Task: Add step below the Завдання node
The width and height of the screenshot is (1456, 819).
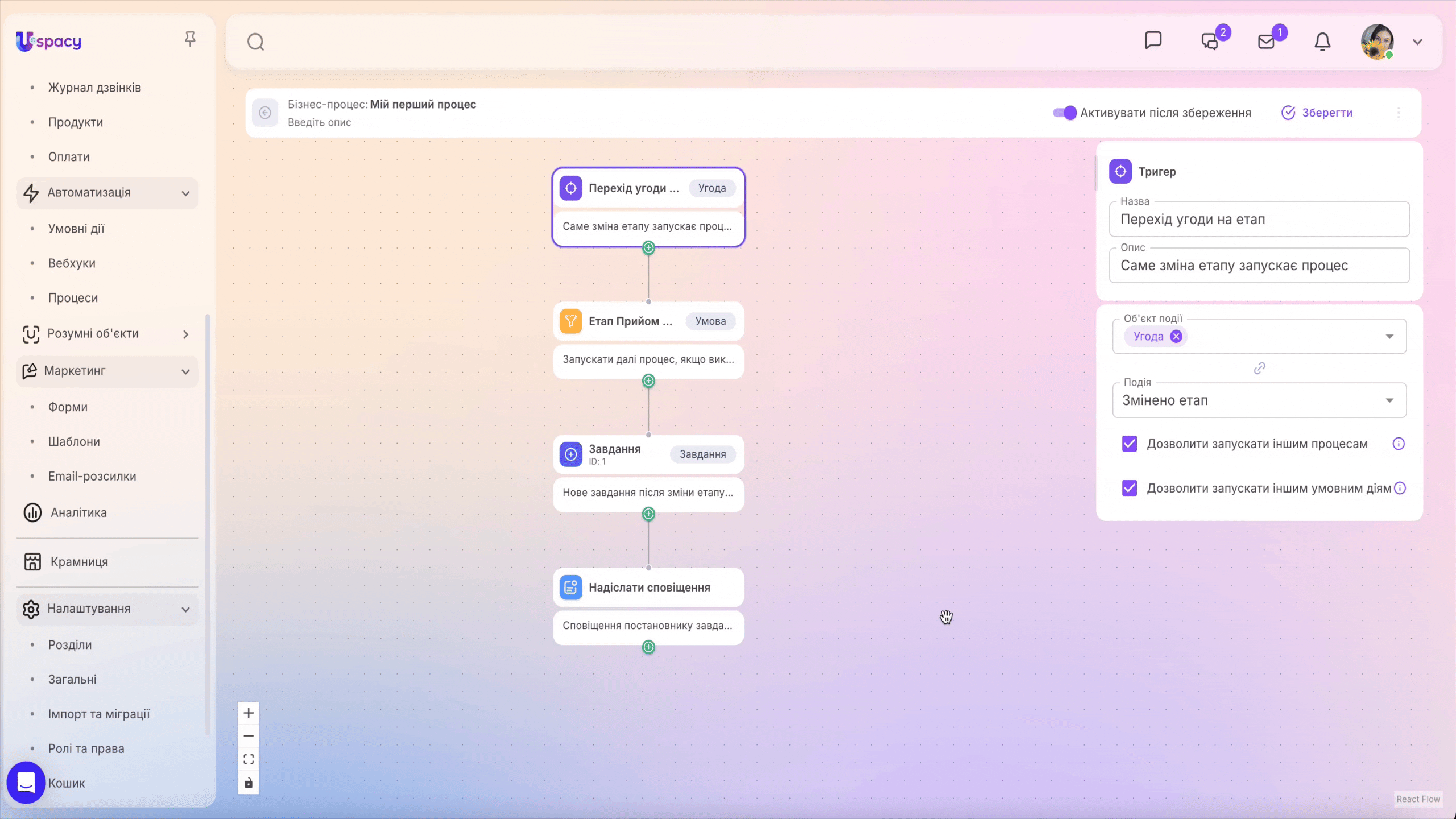Action: tap(648, 514)
